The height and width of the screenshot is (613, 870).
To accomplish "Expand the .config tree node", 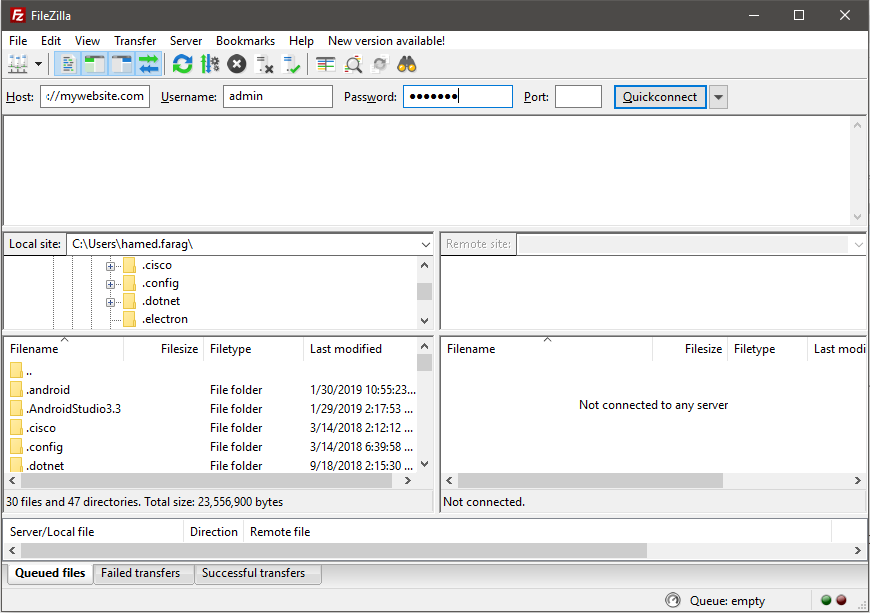I will (x=110, y=284).
